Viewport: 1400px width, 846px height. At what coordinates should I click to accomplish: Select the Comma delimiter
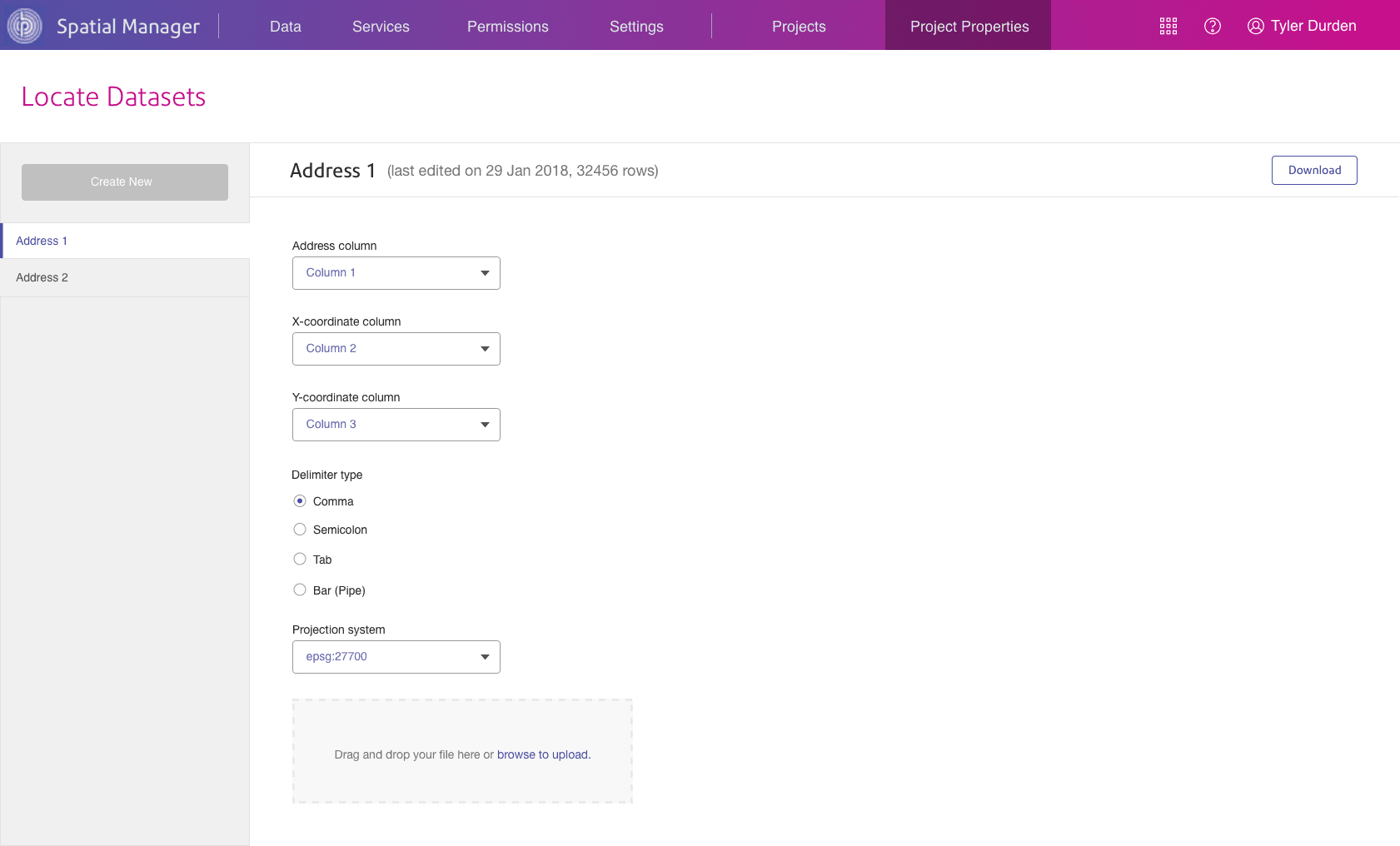coord(300,500)
